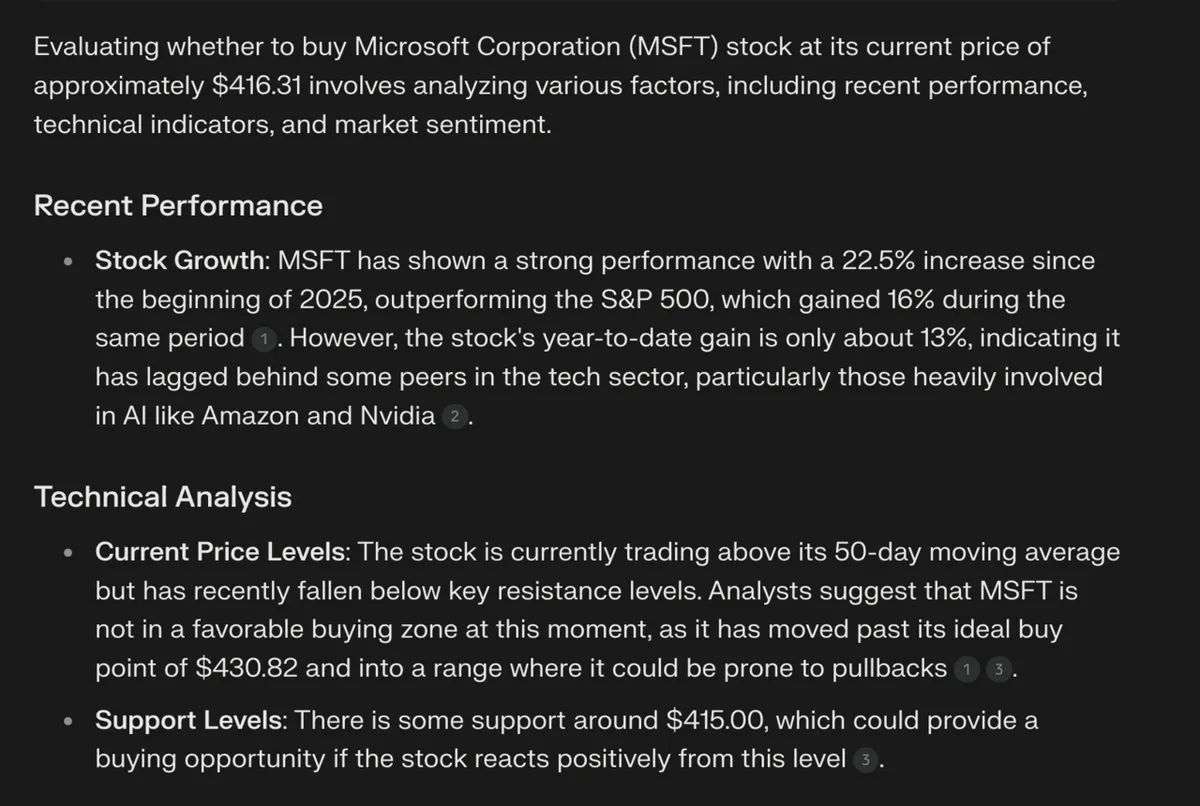Click the "Technical Analysis" heading
This screenshot has height=806, width=1200.
163,497
